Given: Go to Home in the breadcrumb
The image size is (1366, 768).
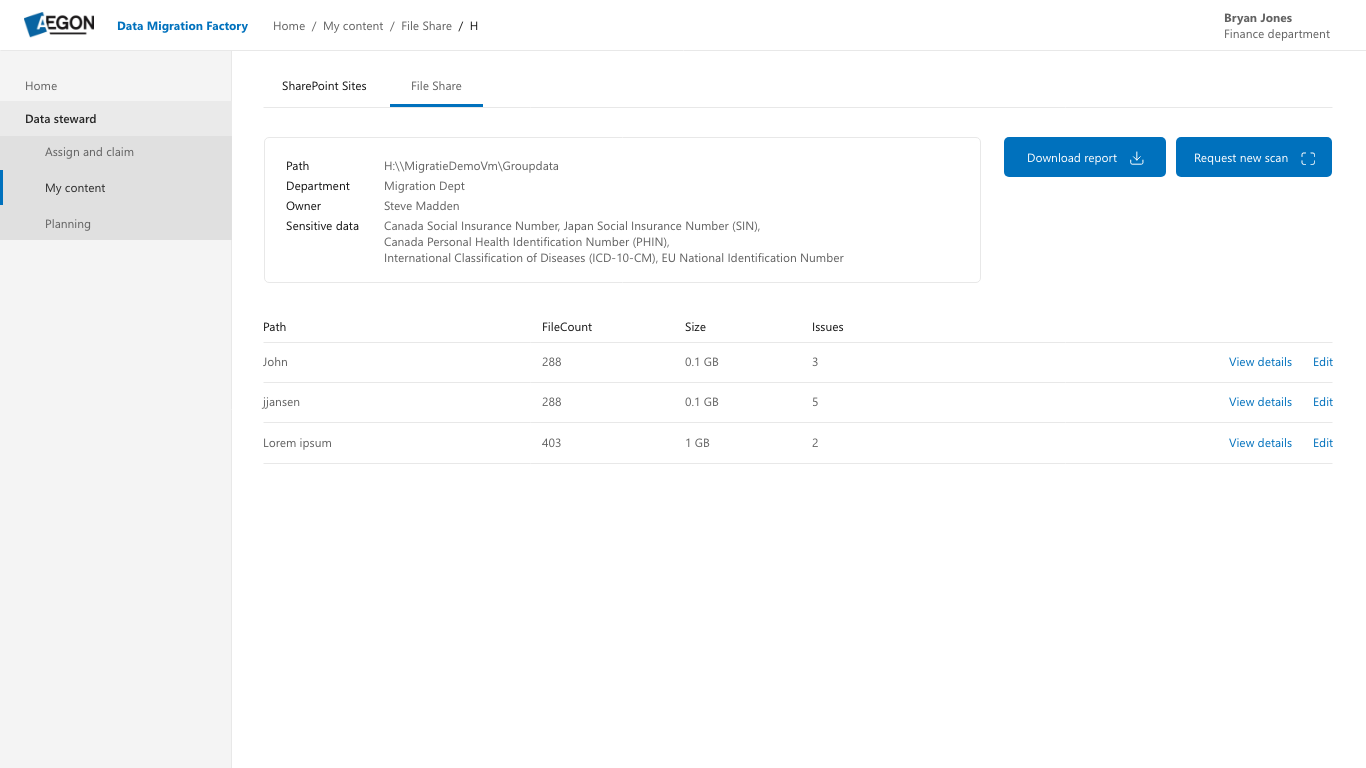Looking at the screenshot, I should 289,26.
